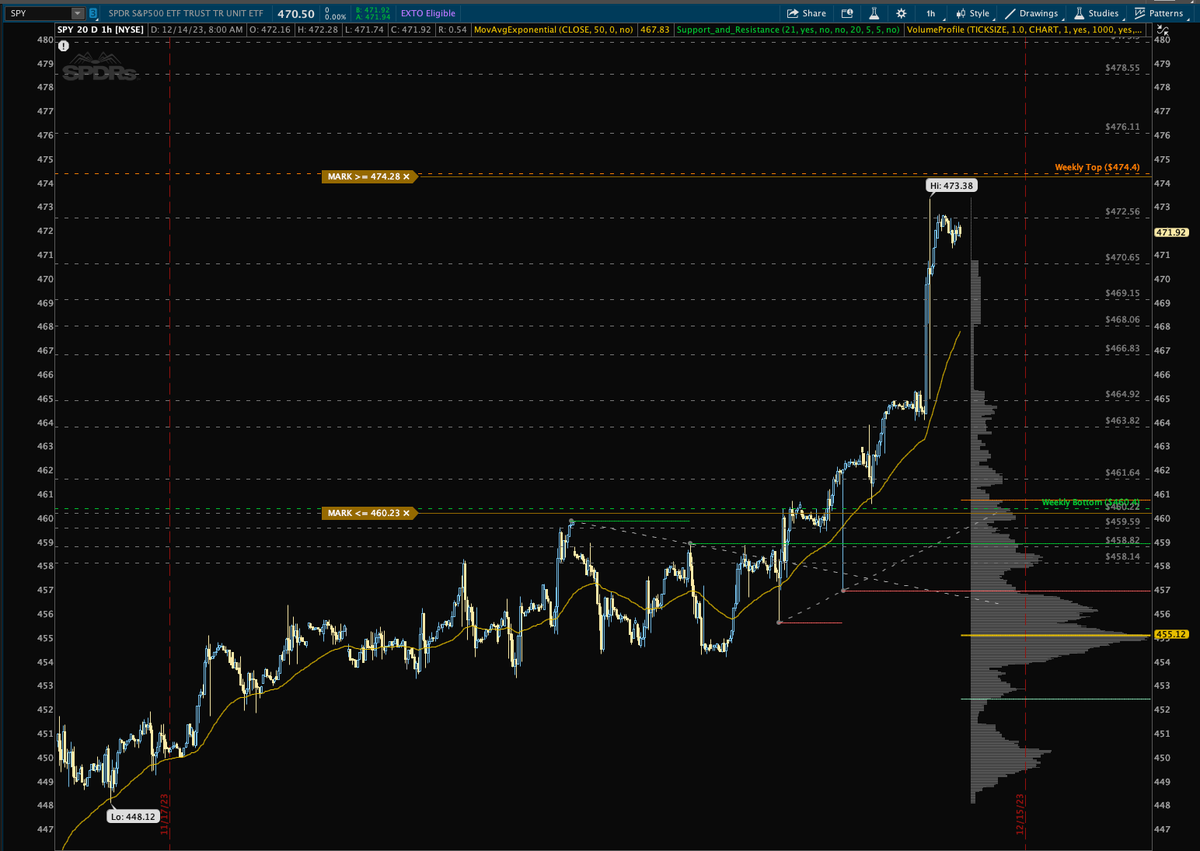Viewport: 1200px width, 851px height.
Task: Click the SPDR S&P500 ETF TRUST description
Action: (x=184, y=13)
